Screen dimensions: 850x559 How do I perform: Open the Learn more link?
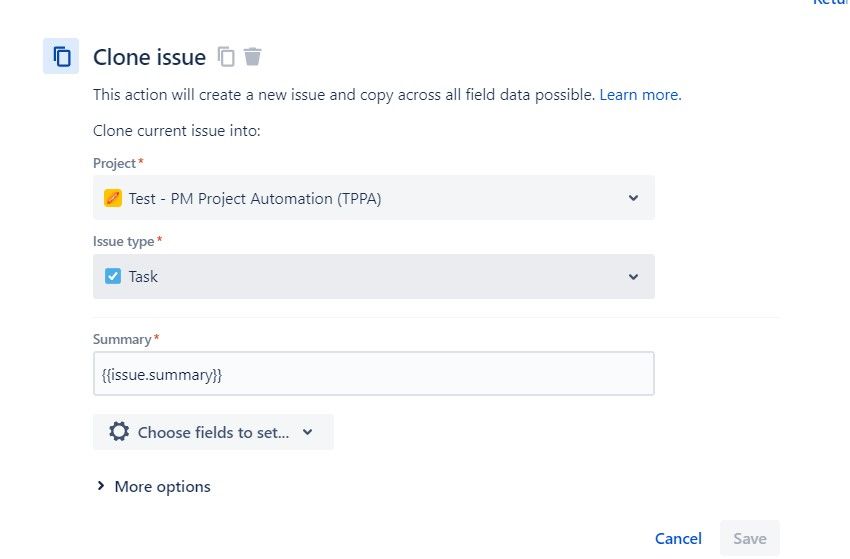point(640,95)
